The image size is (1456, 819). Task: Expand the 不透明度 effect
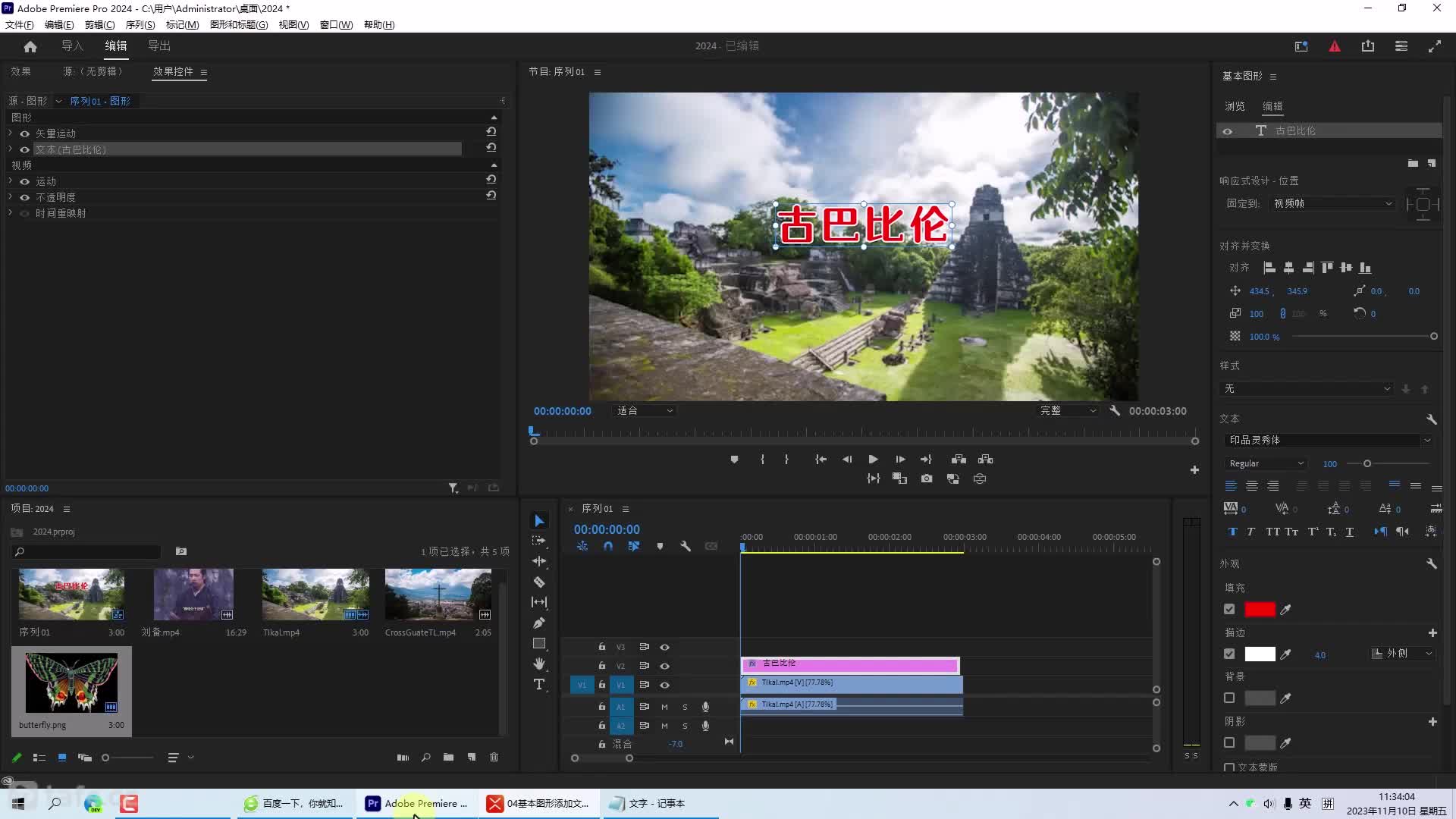pos(11,197)
